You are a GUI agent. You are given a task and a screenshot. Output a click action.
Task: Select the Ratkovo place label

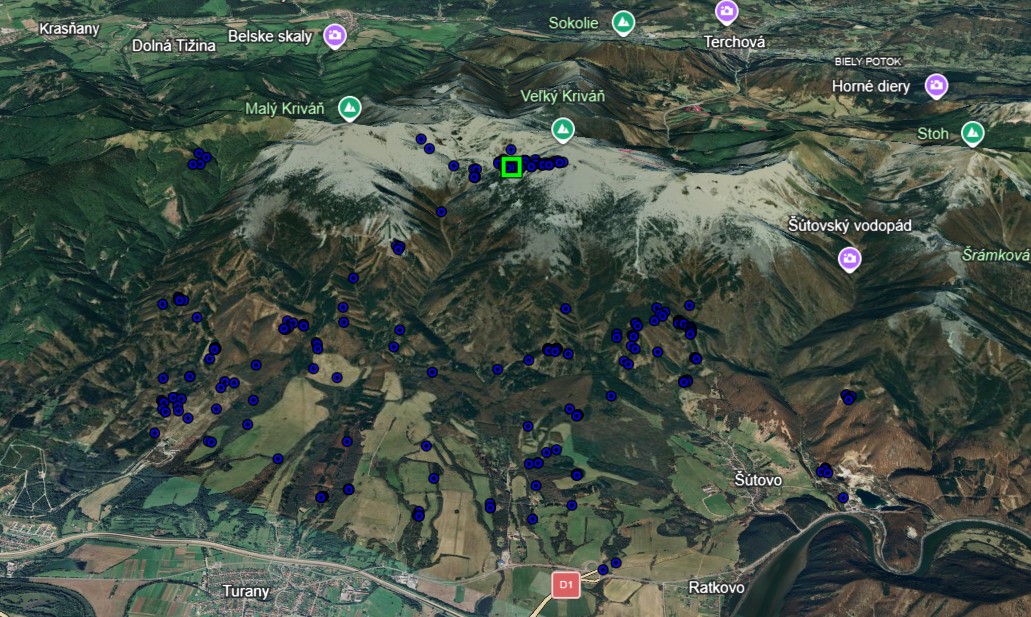tap(716, 587)
